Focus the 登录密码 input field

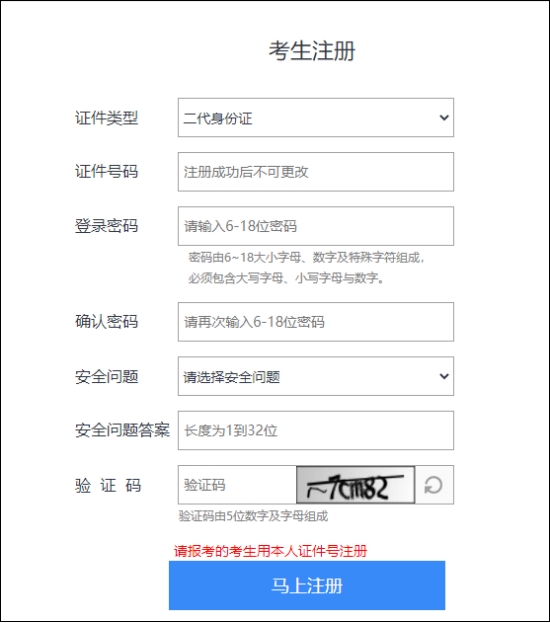316,226
